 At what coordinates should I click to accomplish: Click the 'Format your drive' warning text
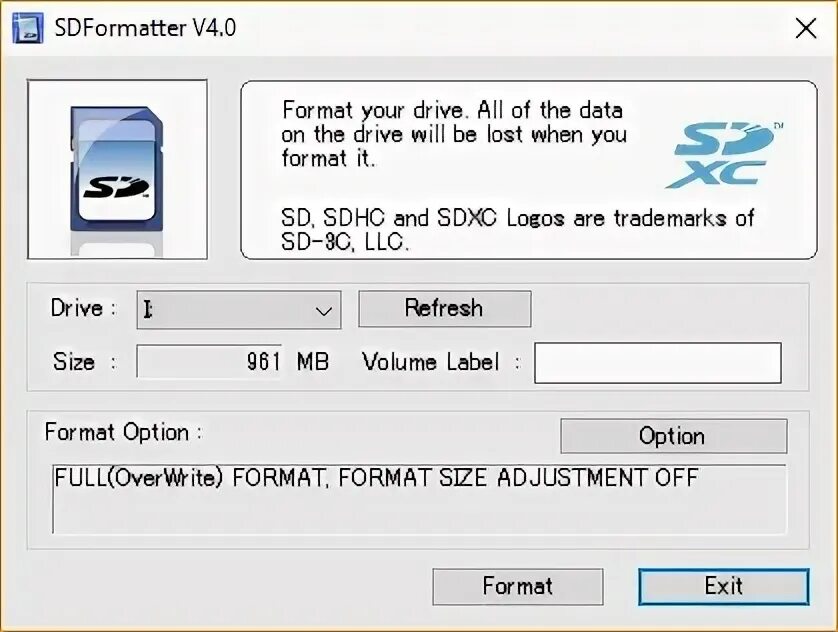pos(454,135)
